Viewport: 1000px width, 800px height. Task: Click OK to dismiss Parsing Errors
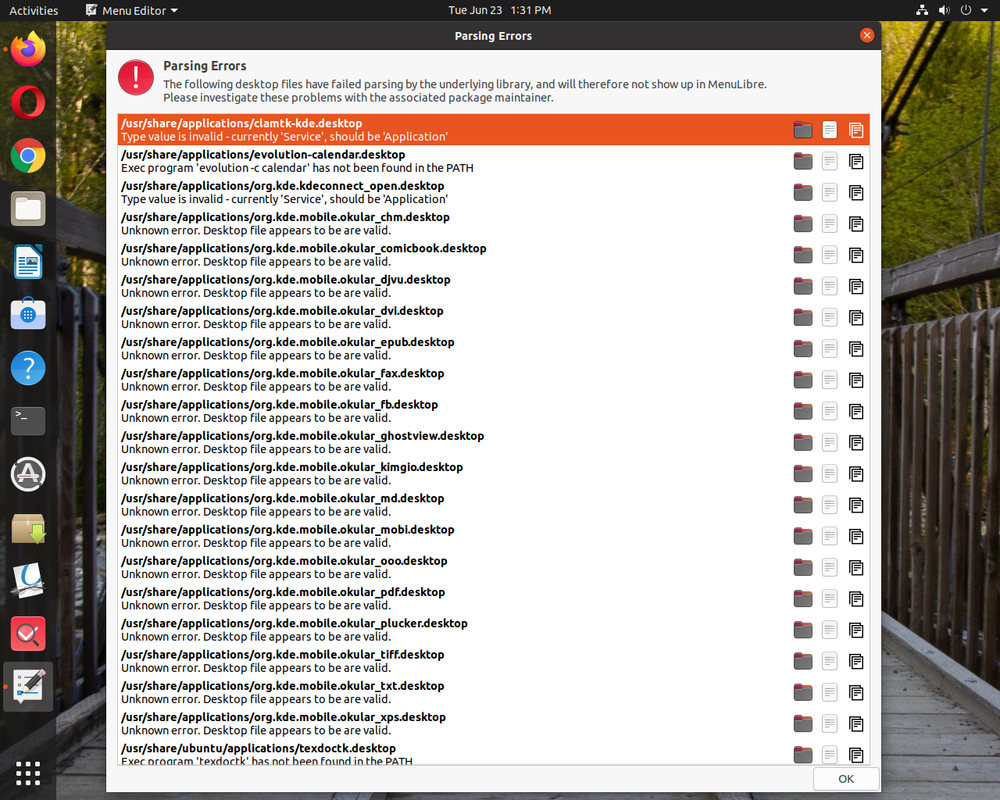click(846, 779)
